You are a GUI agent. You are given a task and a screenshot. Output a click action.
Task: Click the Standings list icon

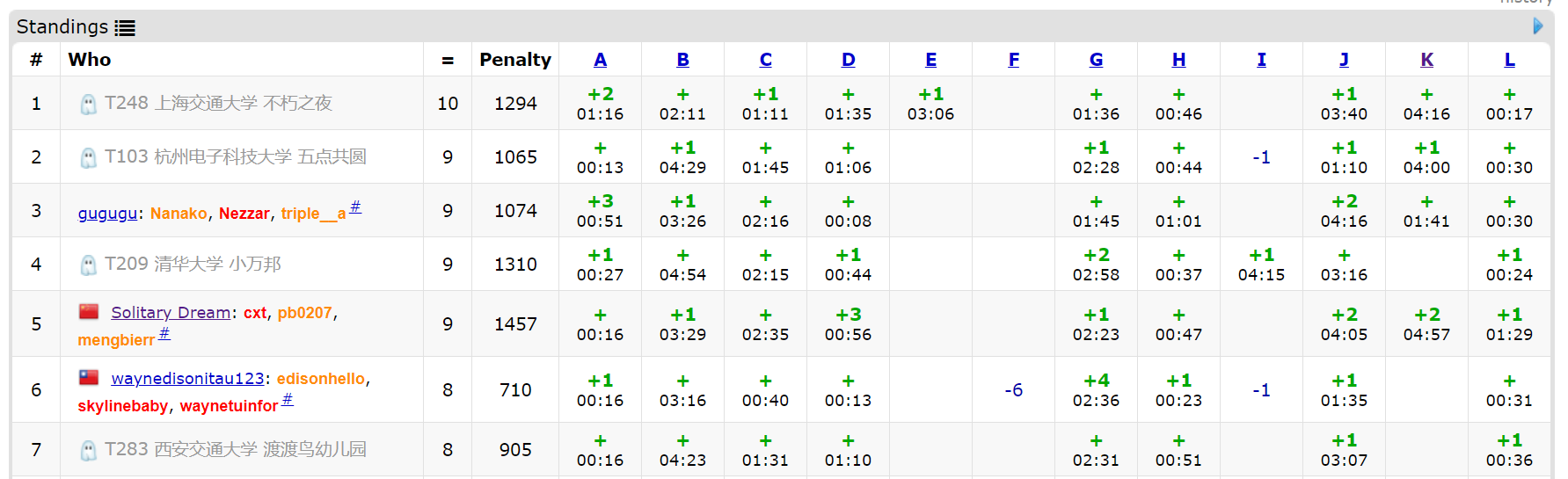pos(125,28)
